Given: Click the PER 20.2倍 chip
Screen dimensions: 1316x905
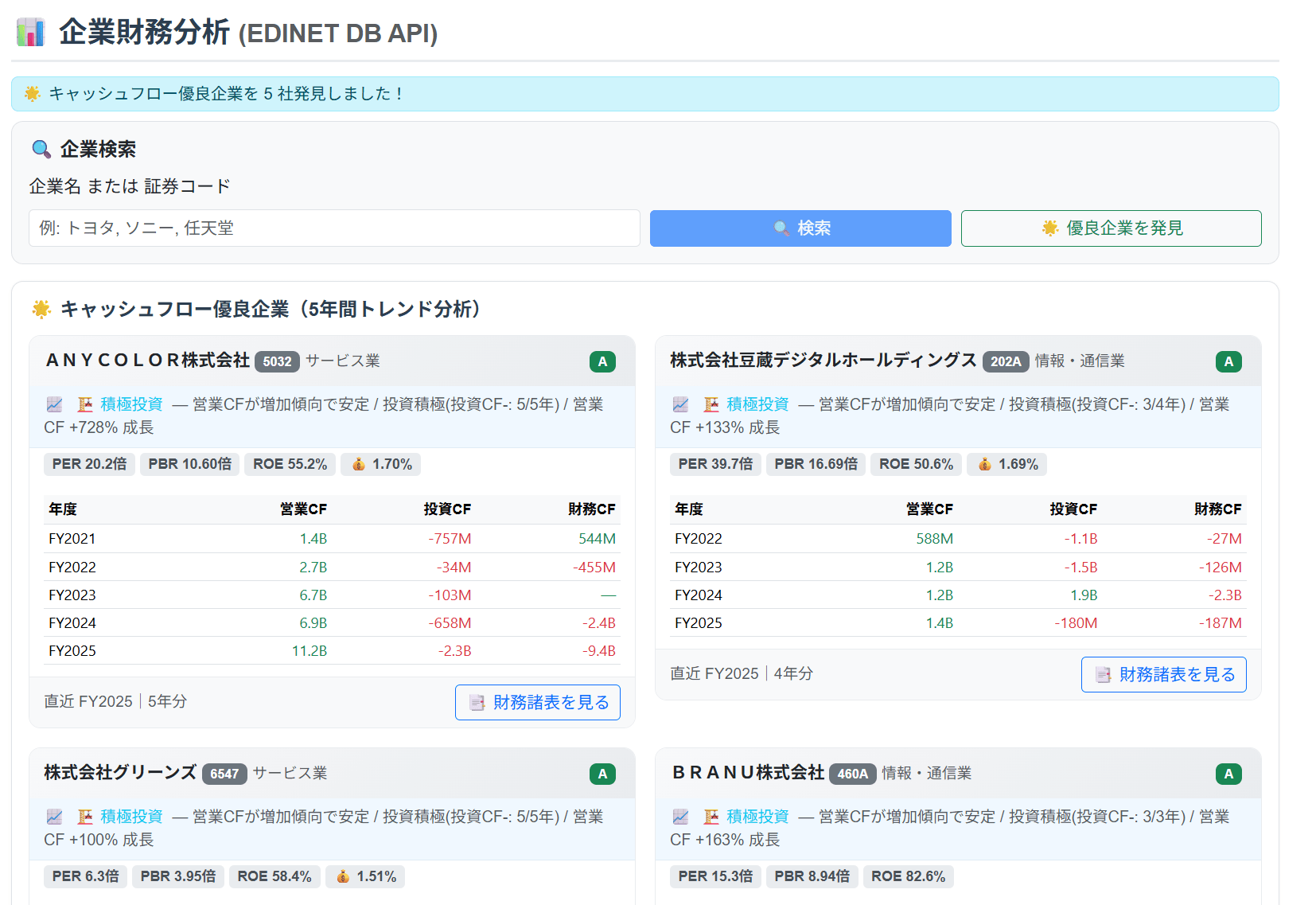Looking at the screenshot, I should 89,464.
